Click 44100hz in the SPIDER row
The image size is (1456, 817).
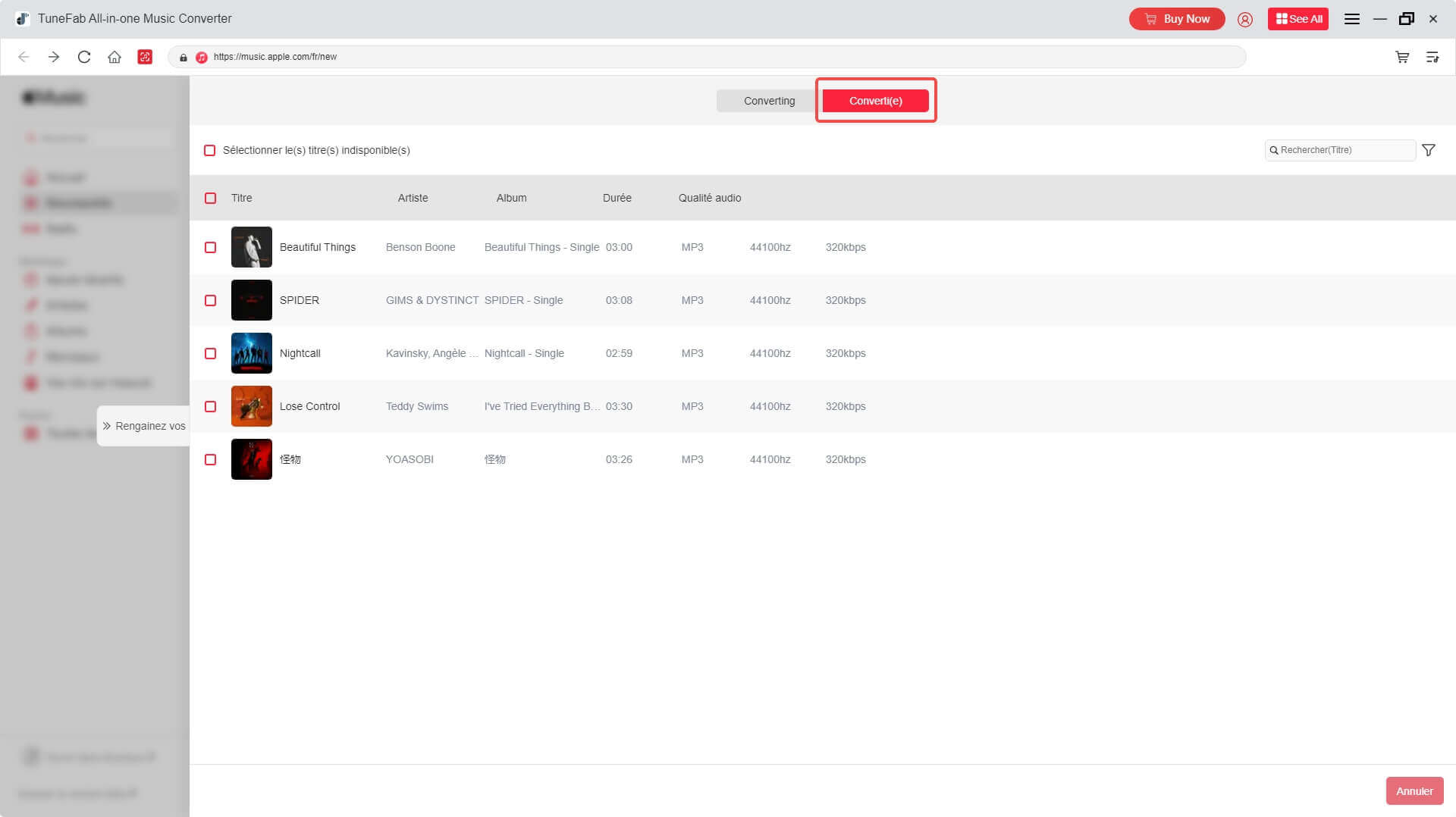(x=770, y=300)
